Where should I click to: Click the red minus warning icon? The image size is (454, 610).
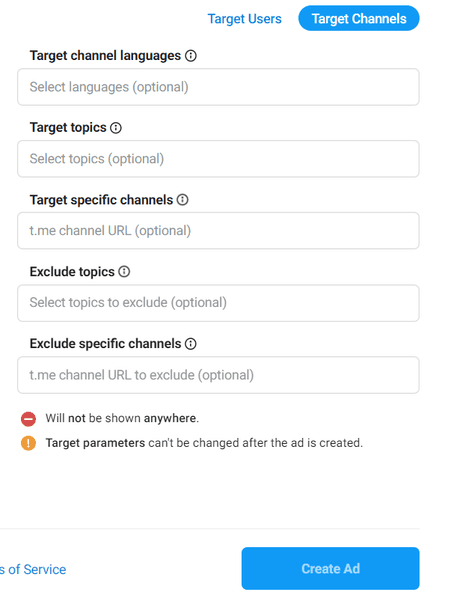28,419
